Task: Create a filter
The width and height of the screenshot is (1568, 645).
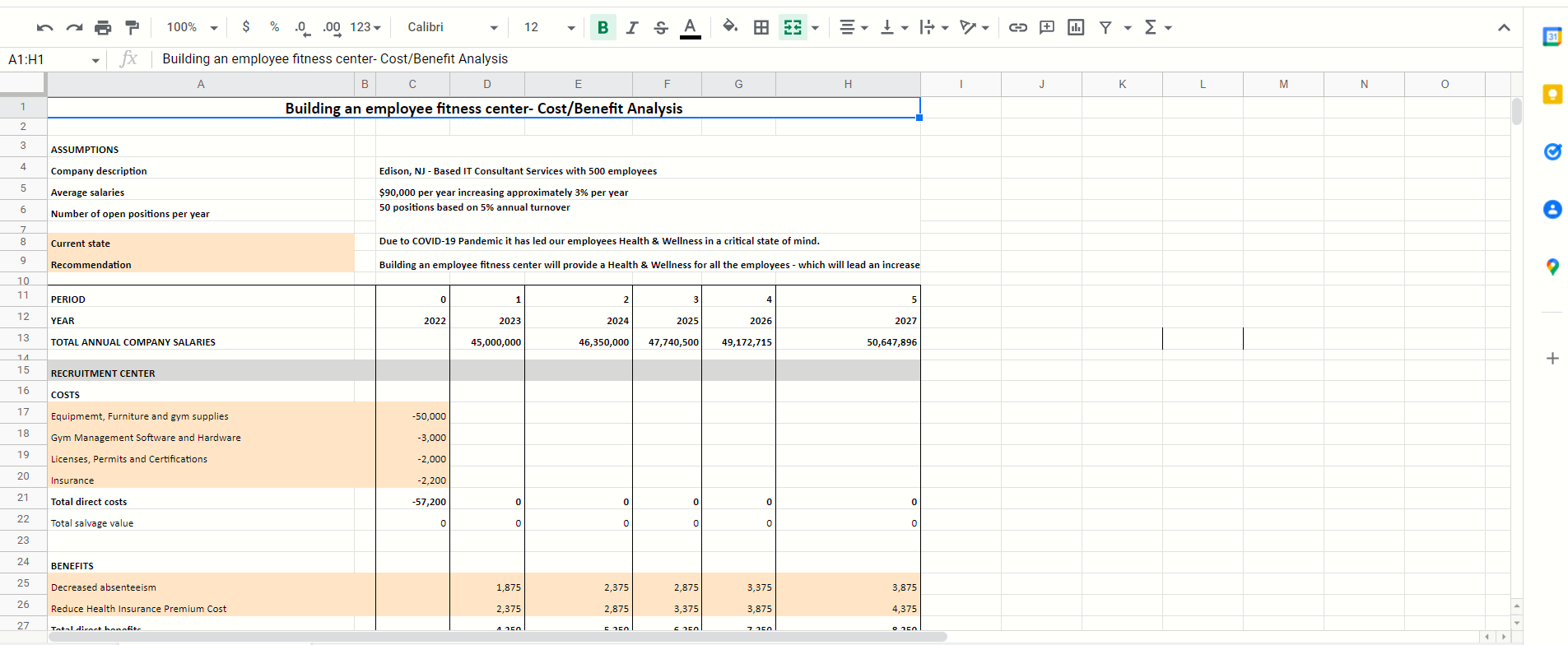Action: click(1105, 27)
